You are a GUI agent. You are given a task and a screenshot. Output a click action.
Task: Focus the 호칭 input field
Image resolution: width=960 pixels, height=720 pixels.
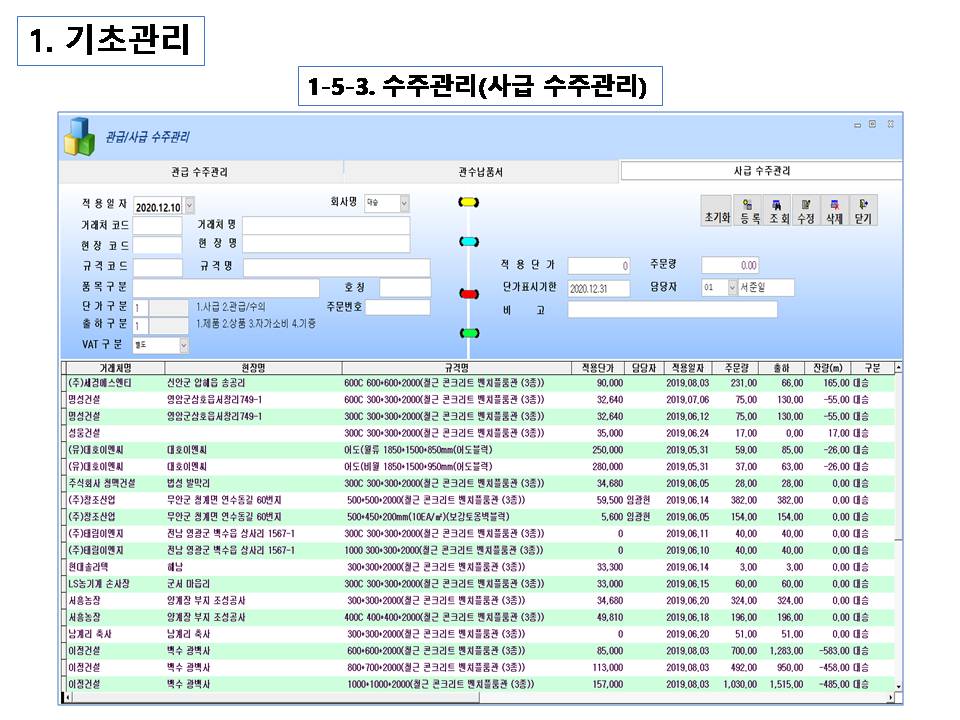(405, 287)
